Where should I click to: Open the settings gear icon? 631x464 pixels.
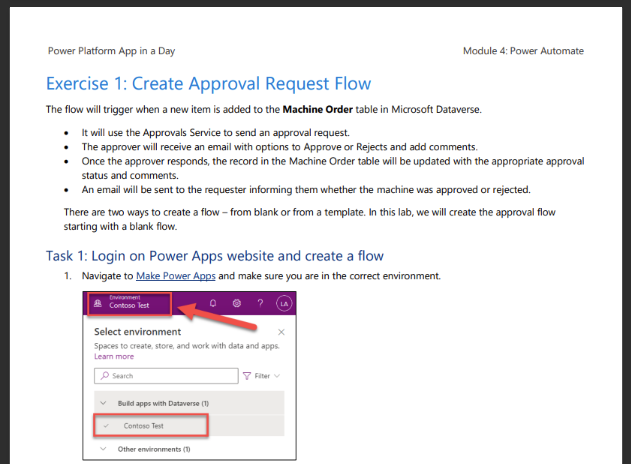tap(237, 303)
